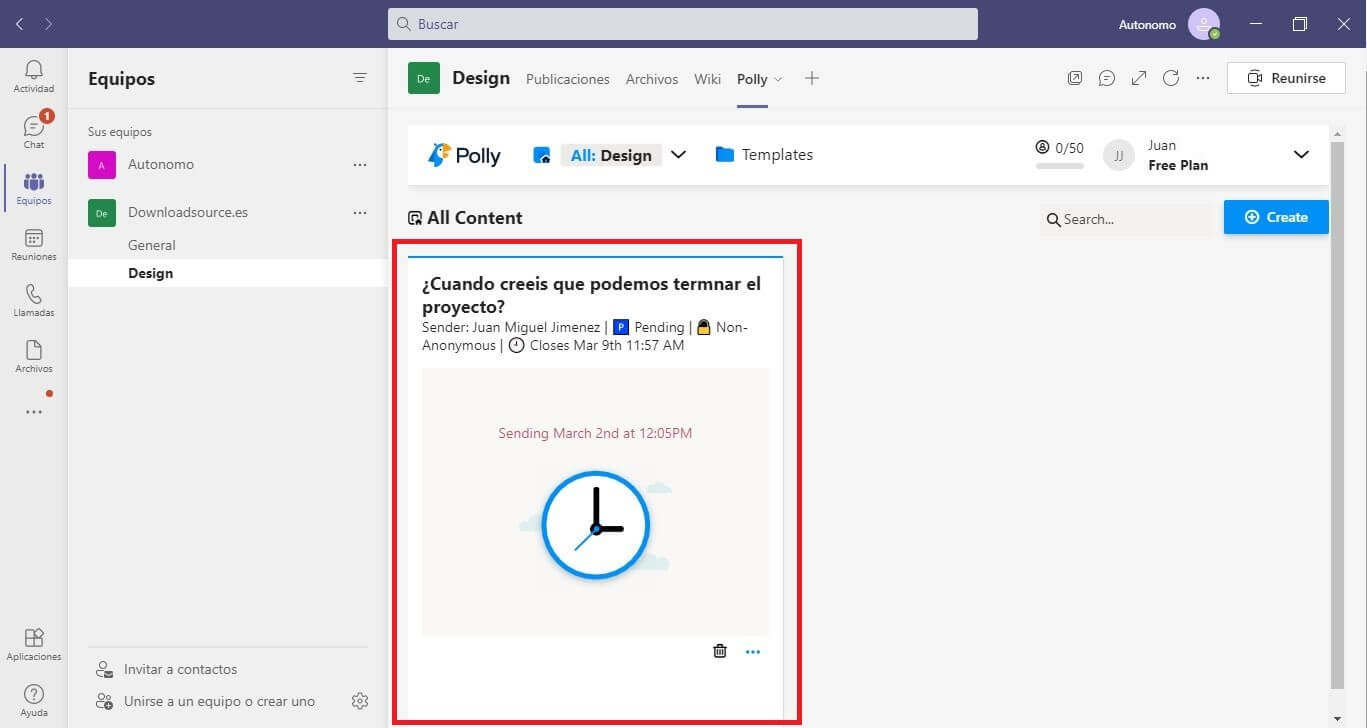Expand Juan Free Plan account menu
Viewport: 1367px width, 728px height.
tap(1301, 155)
